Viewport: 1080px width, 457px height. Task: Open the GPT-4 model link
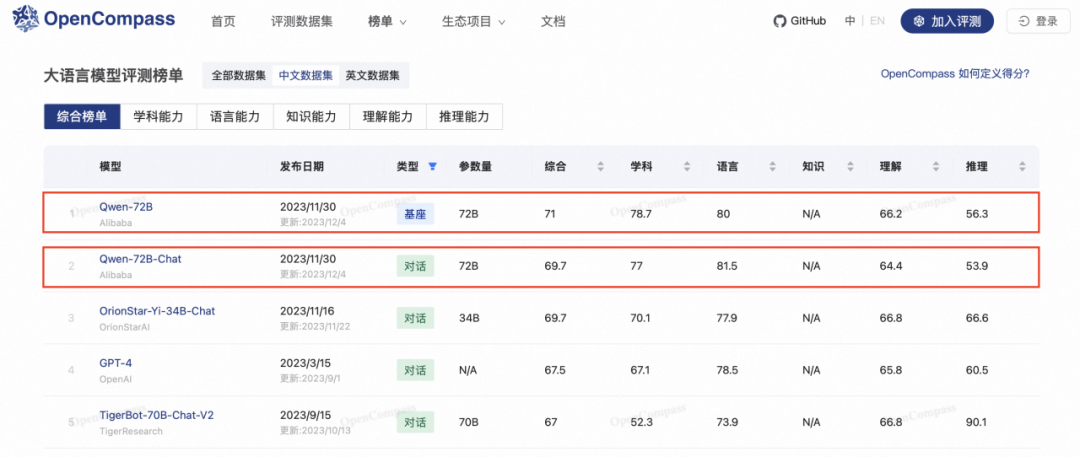click(115, 363)
